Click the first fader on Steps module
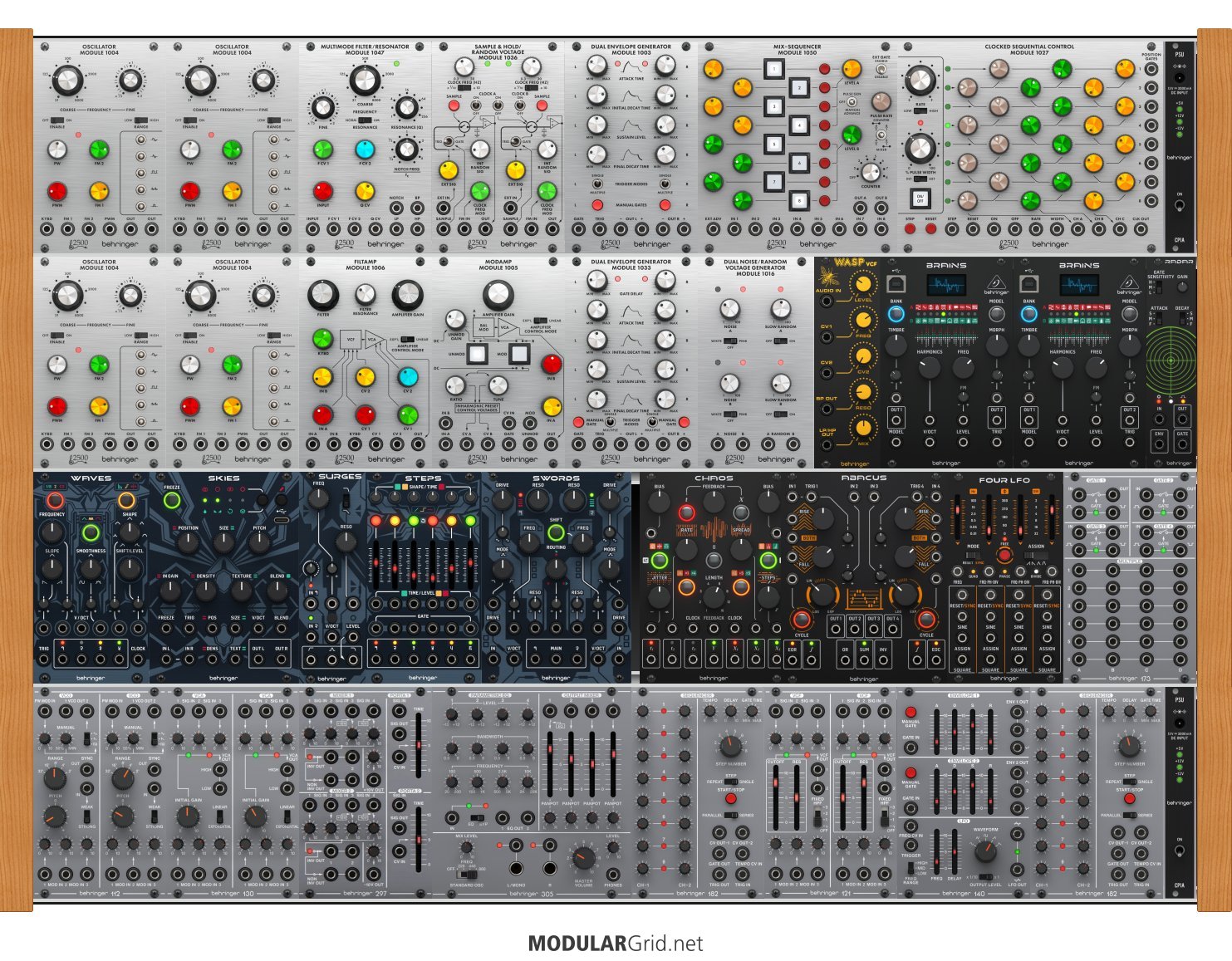 point(376,566)
